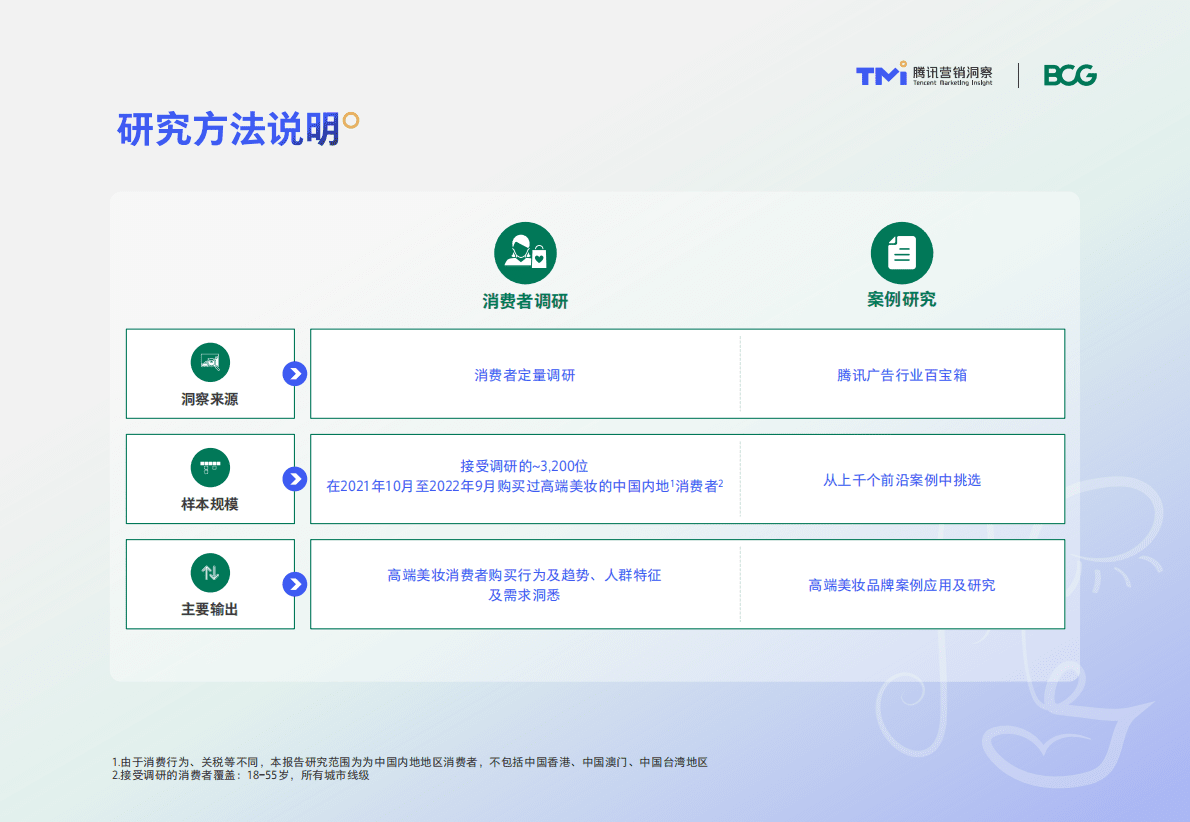Screen dimensions: 1190x822
Task: Select the document icon above 案例研究
Action: click(902, 252)
